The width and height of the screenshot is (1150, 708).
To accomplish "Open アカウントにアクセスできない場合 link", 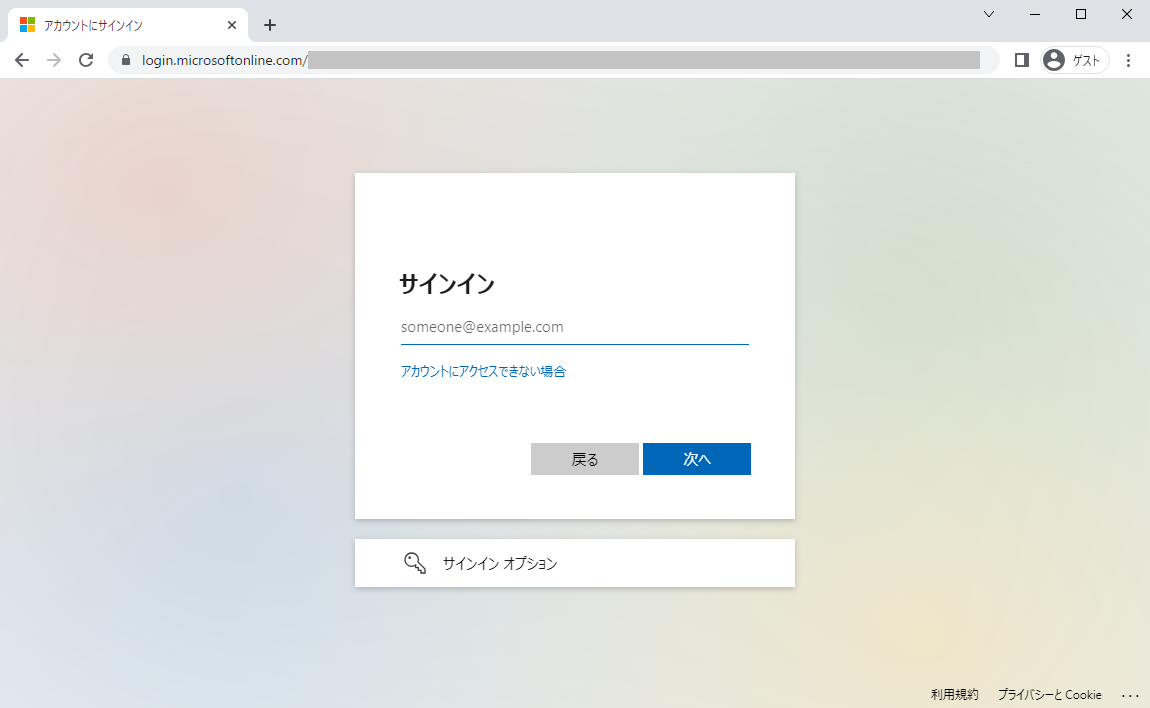I will pyautogui.click(x=483, y=371).
